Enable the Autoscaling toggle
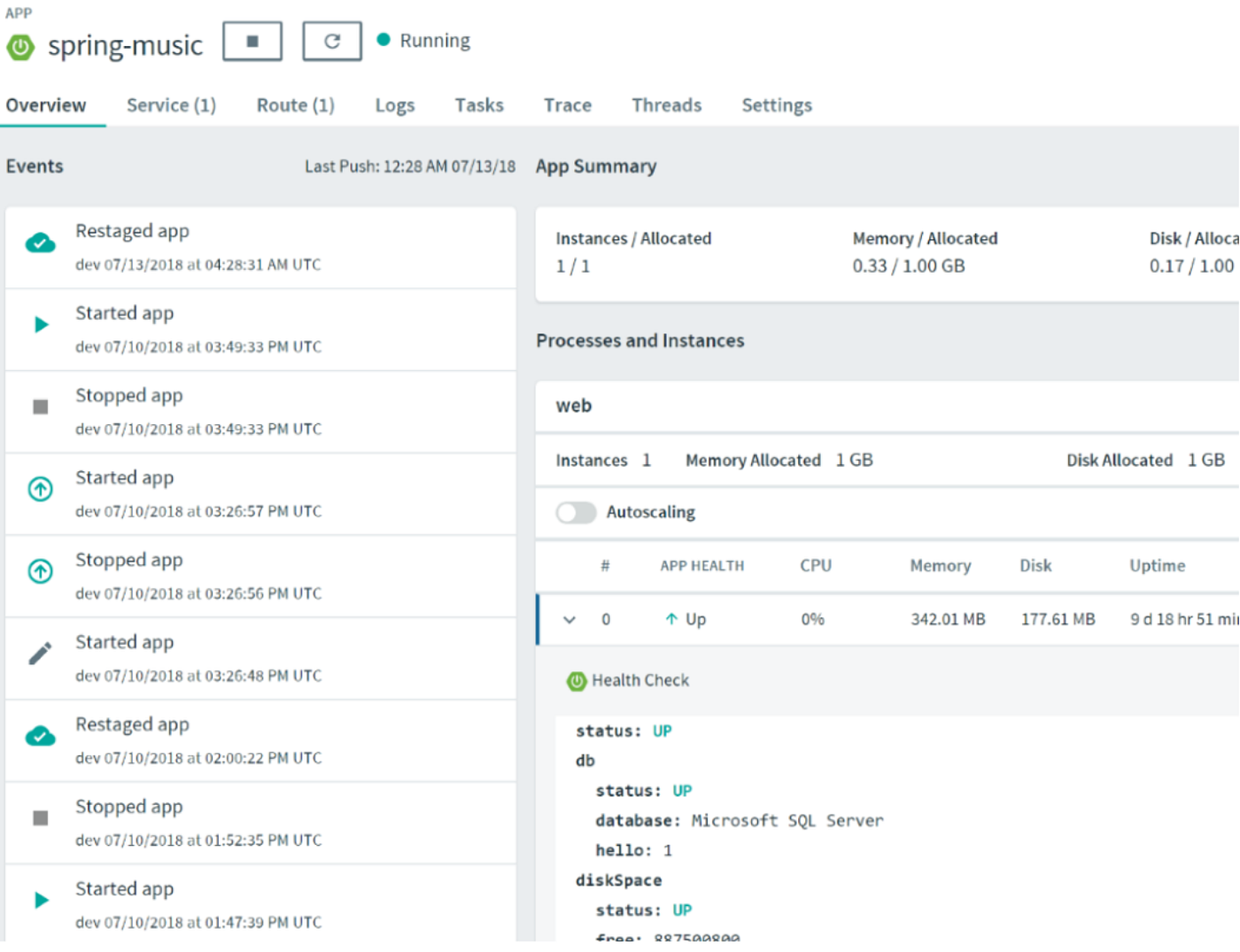This screenshot has width=1240, height=952. [x=576, y=512]
